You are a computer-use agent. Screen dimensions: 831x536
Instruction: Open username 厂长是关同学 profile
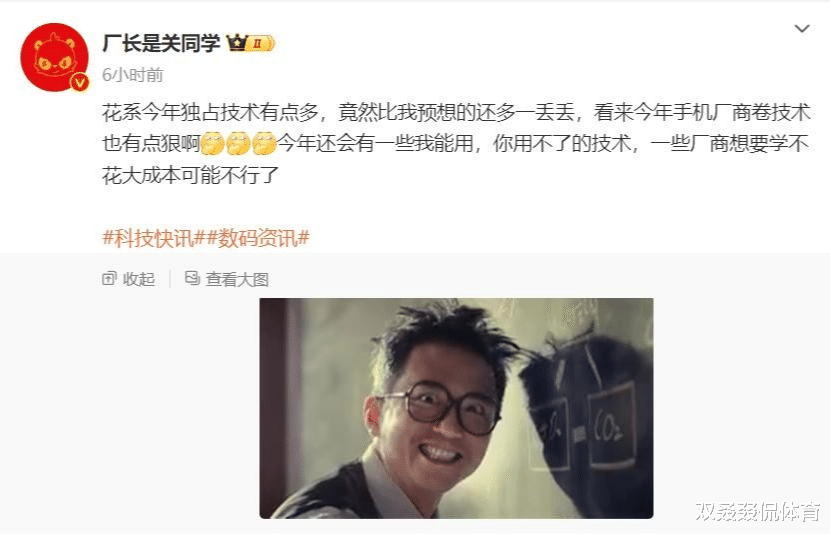[x=161, y=43]
